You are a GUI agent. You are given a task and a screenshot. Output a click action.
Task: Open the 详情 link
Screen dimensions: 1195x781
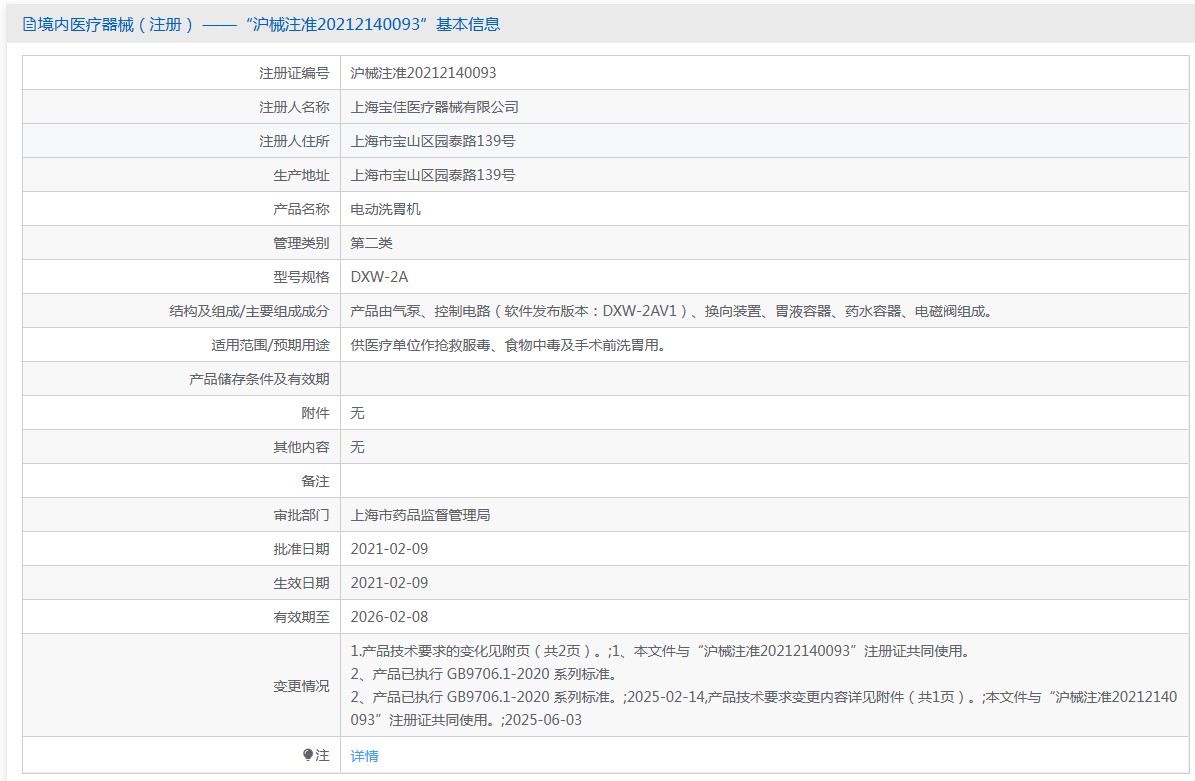click(x=364, y=756)
